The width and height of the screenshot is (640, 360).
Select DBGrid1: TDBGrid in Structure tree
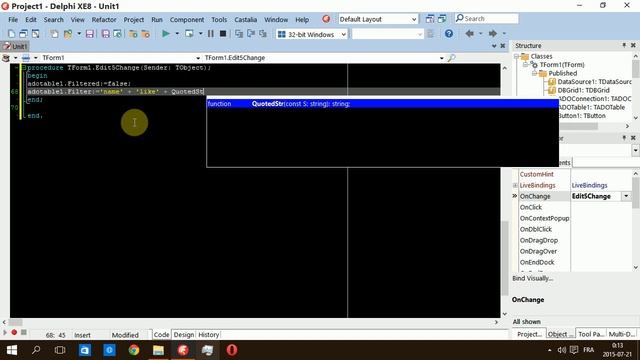point(583,90)
